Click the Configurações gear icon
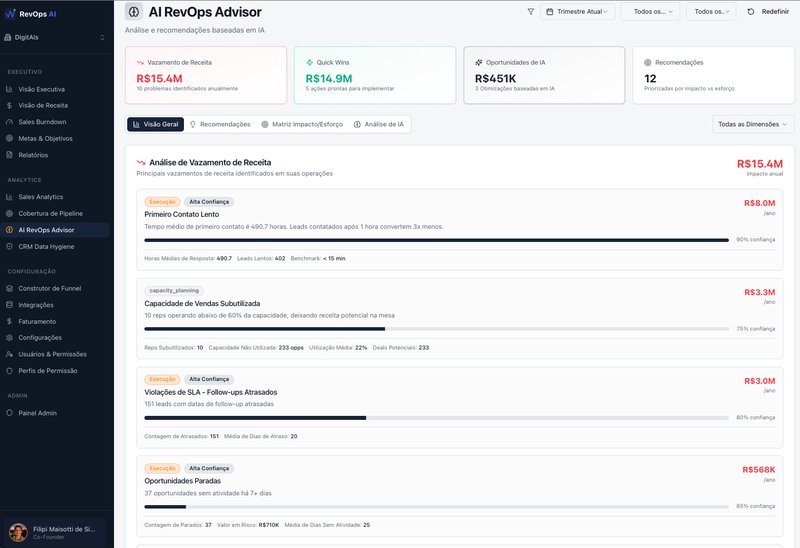 coord(9,338)
